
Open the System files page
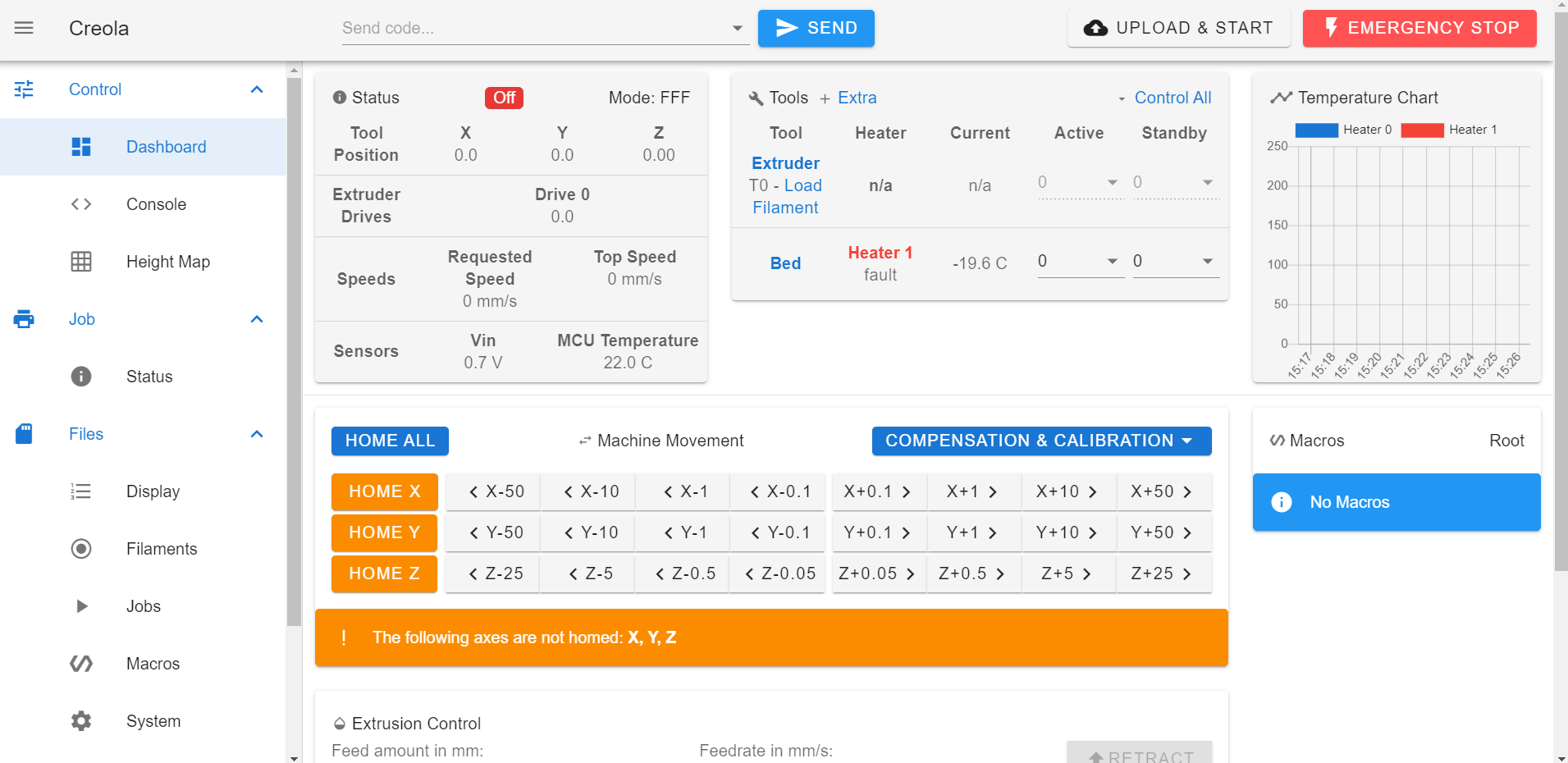tap(143, 721)
